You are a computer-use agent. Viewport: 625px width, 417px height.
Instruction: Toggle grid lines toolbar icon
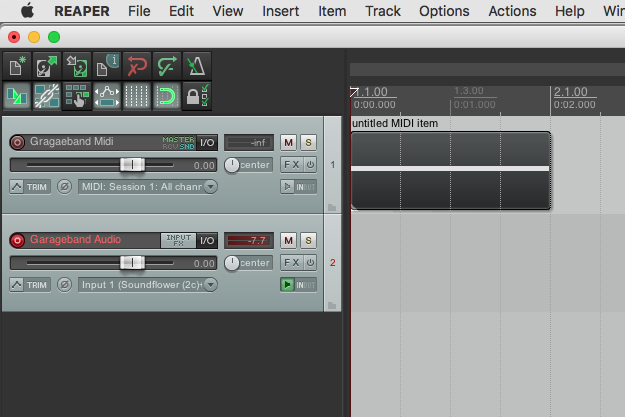(137, 96)
